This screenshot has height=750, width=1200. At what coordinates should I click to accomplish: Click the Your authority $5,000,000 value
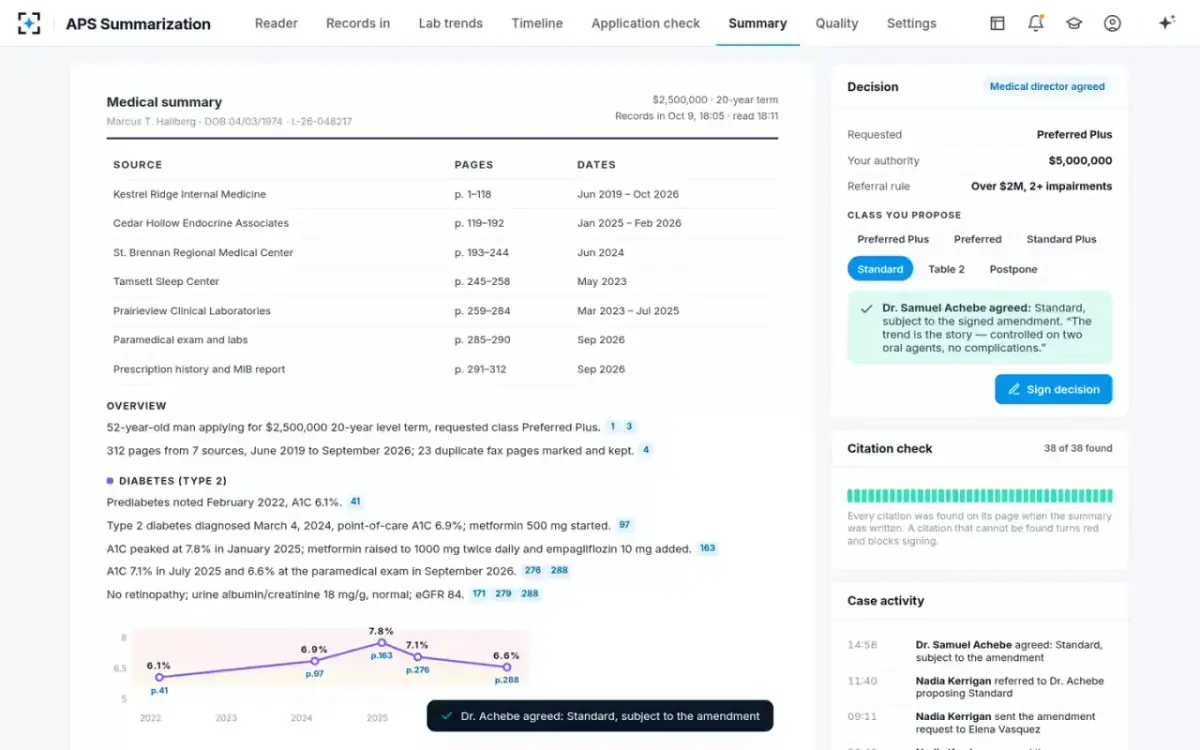pos(1080,160)
